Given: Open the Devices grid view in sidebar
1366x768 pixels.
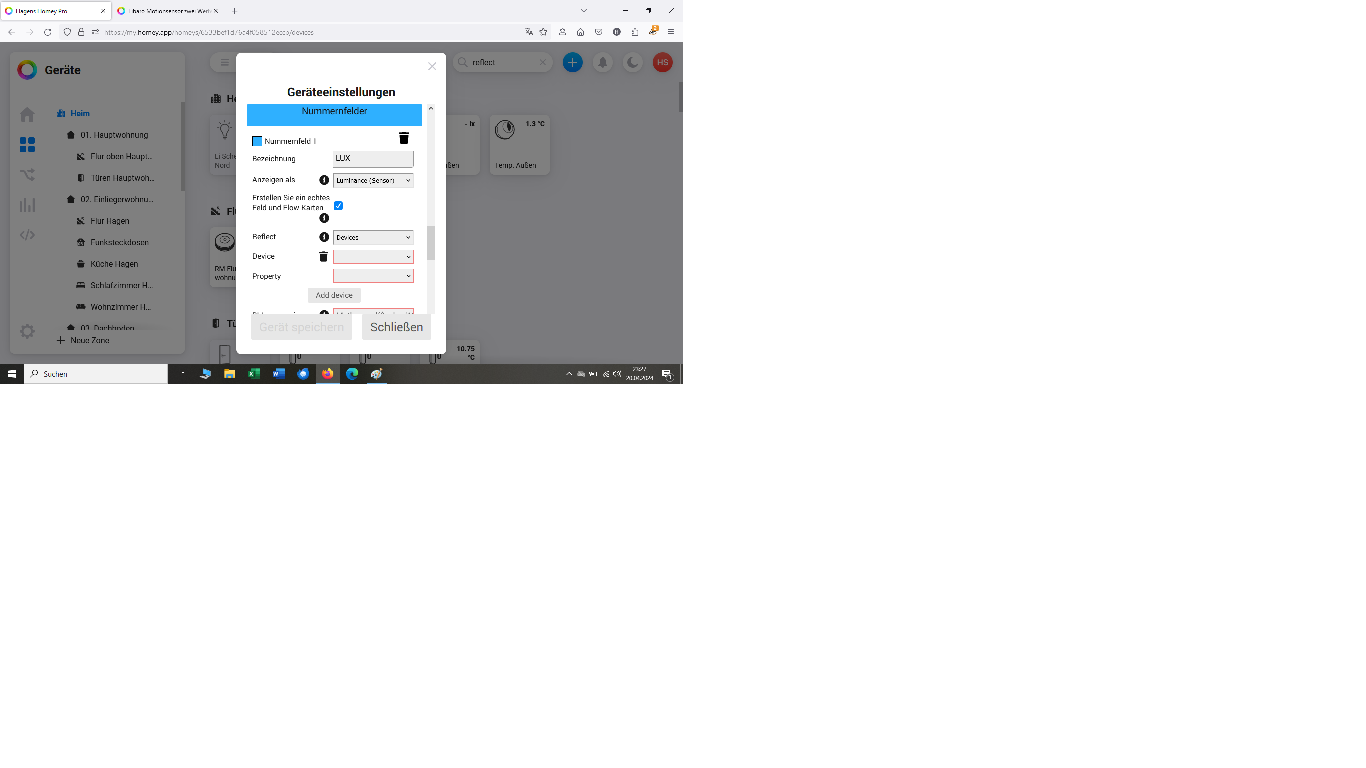Looking at the screenshot, I should [27, 145].
